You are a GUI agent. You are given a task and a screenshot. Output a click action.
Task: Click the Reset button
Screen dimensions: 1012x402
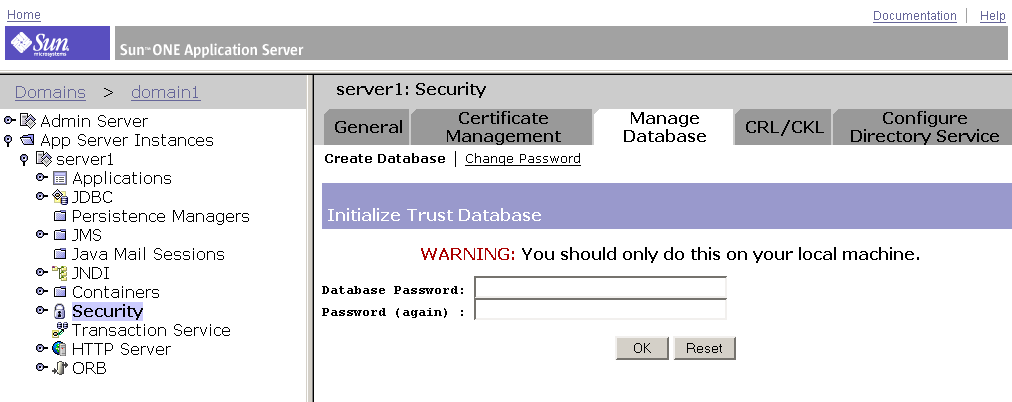click(x=704, y=348)
